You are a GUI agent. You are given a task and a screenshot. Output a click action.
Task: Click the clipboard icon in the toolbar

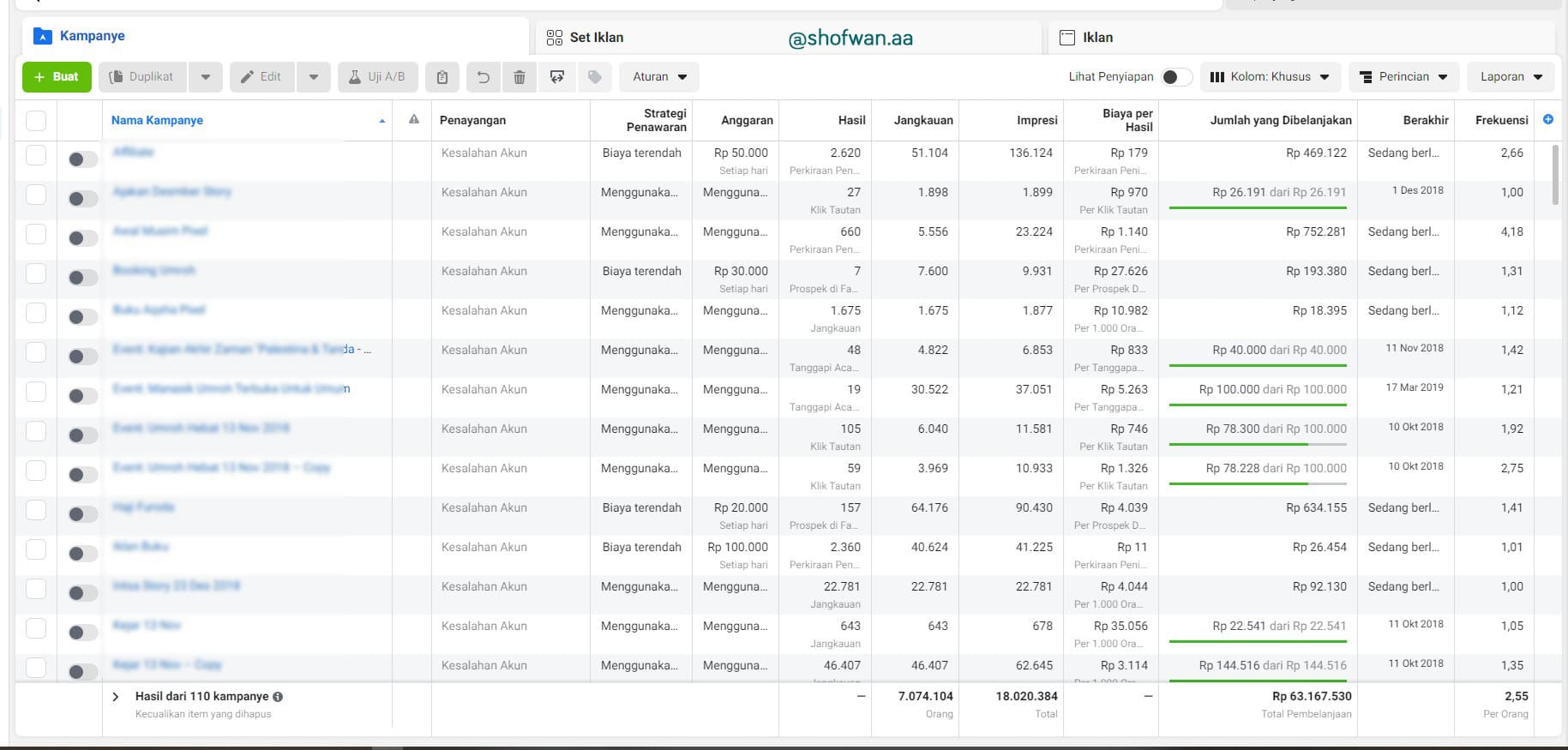tap(442, 77)
